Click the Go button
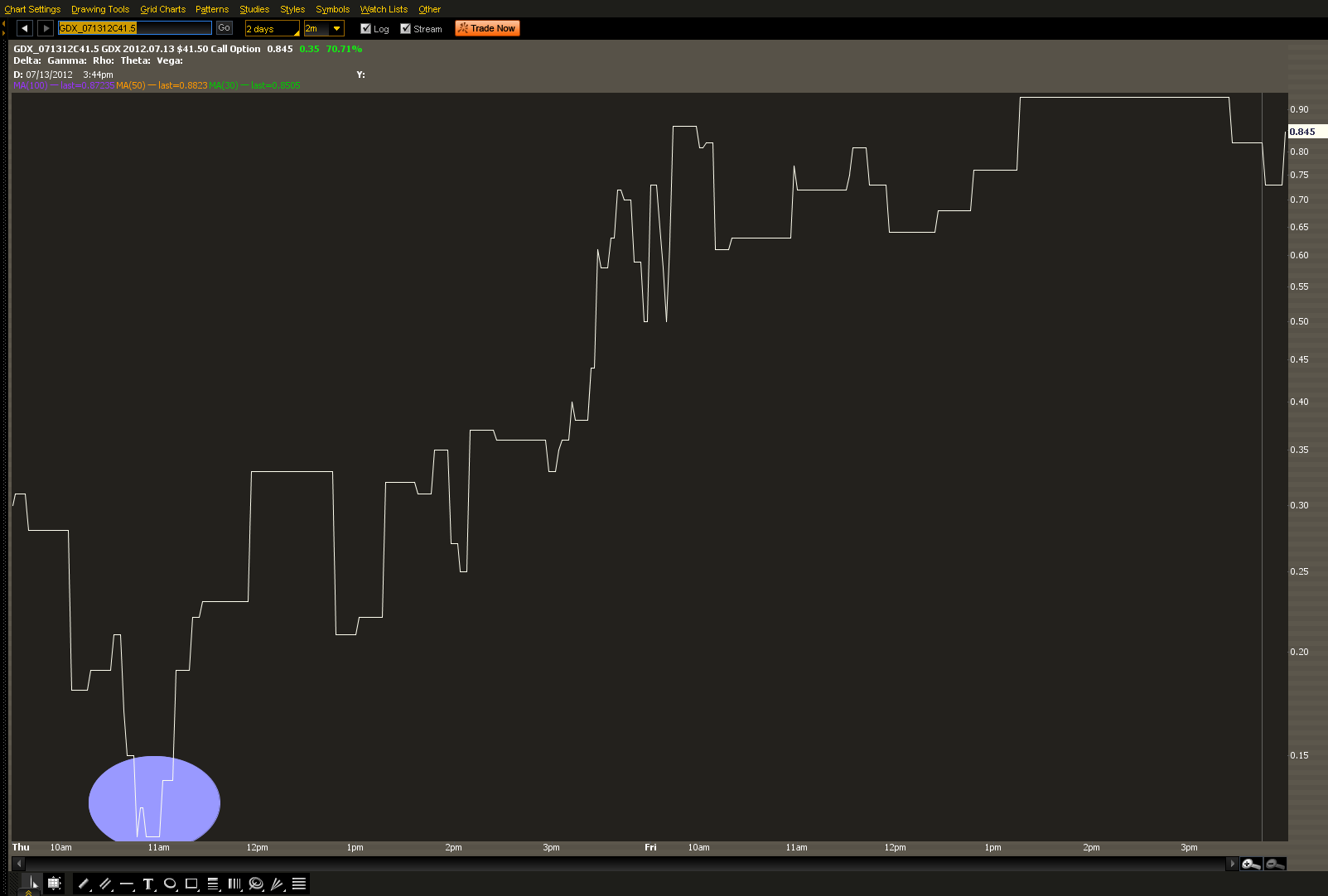This screenshot has width=1328, height=896. click(224, 27)
